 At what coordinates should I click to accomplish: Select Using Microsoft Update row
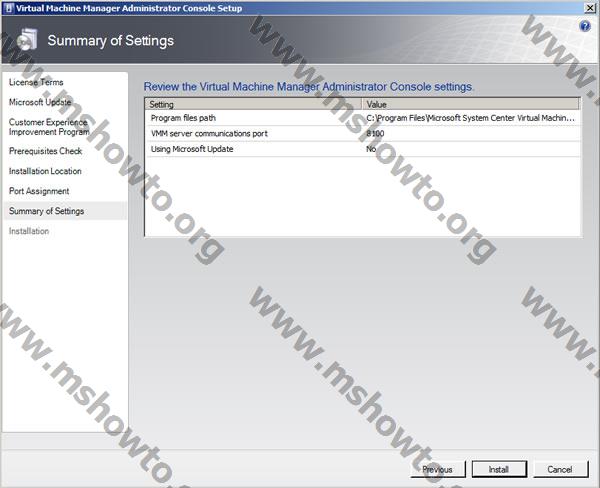coord(363,149)
